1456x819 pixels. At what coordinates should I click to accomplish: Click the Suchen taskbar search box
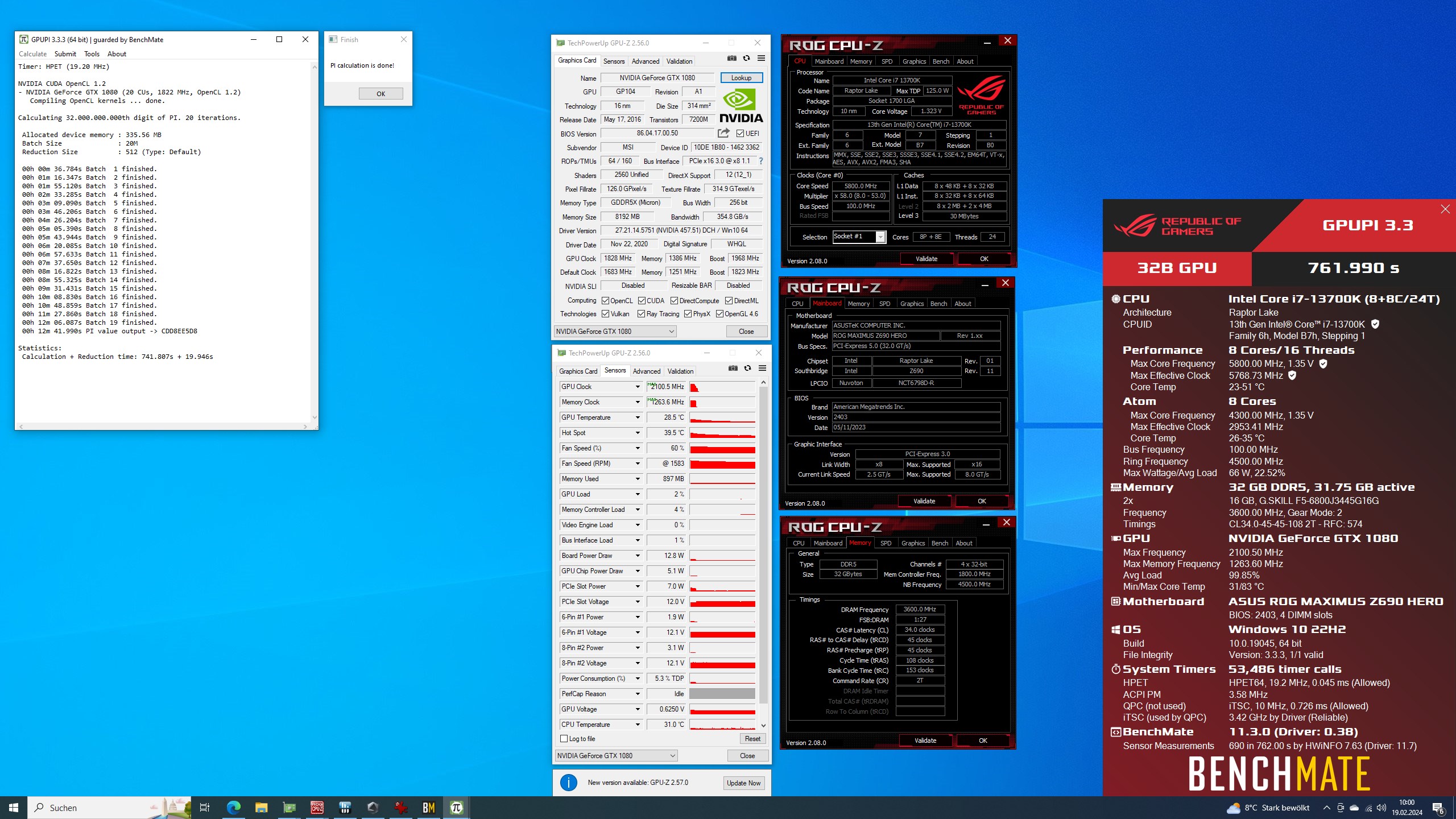pyautogui.click(x=109, y=808)
